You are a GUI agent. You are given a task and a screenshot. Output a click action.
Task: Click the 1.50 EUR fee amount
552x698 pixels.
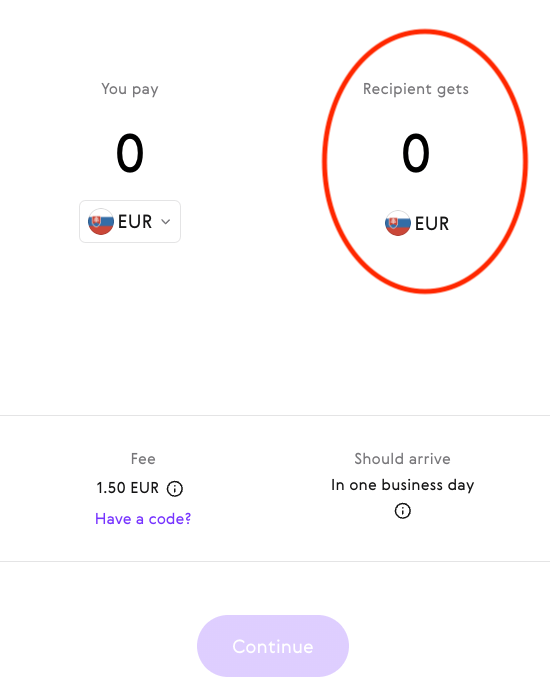128,488
